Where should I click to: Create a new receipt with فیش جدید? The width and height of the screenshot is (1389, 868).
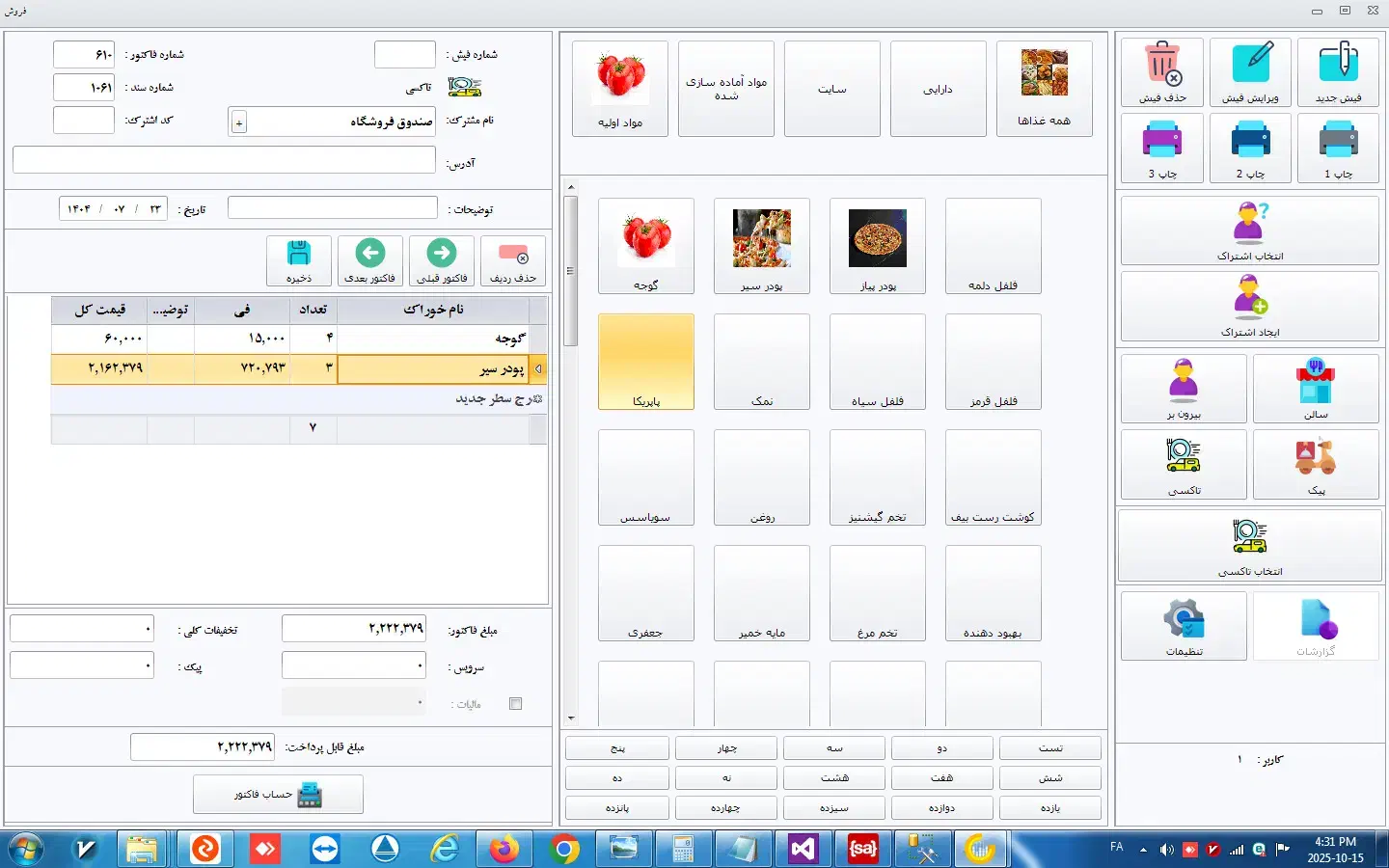point(1339,70)
